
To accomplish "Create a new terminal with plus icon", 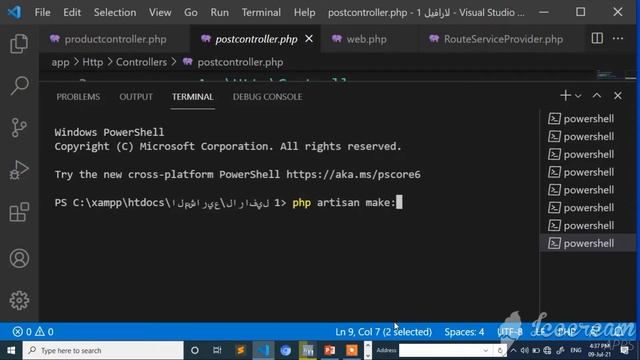I will (565, 96).
